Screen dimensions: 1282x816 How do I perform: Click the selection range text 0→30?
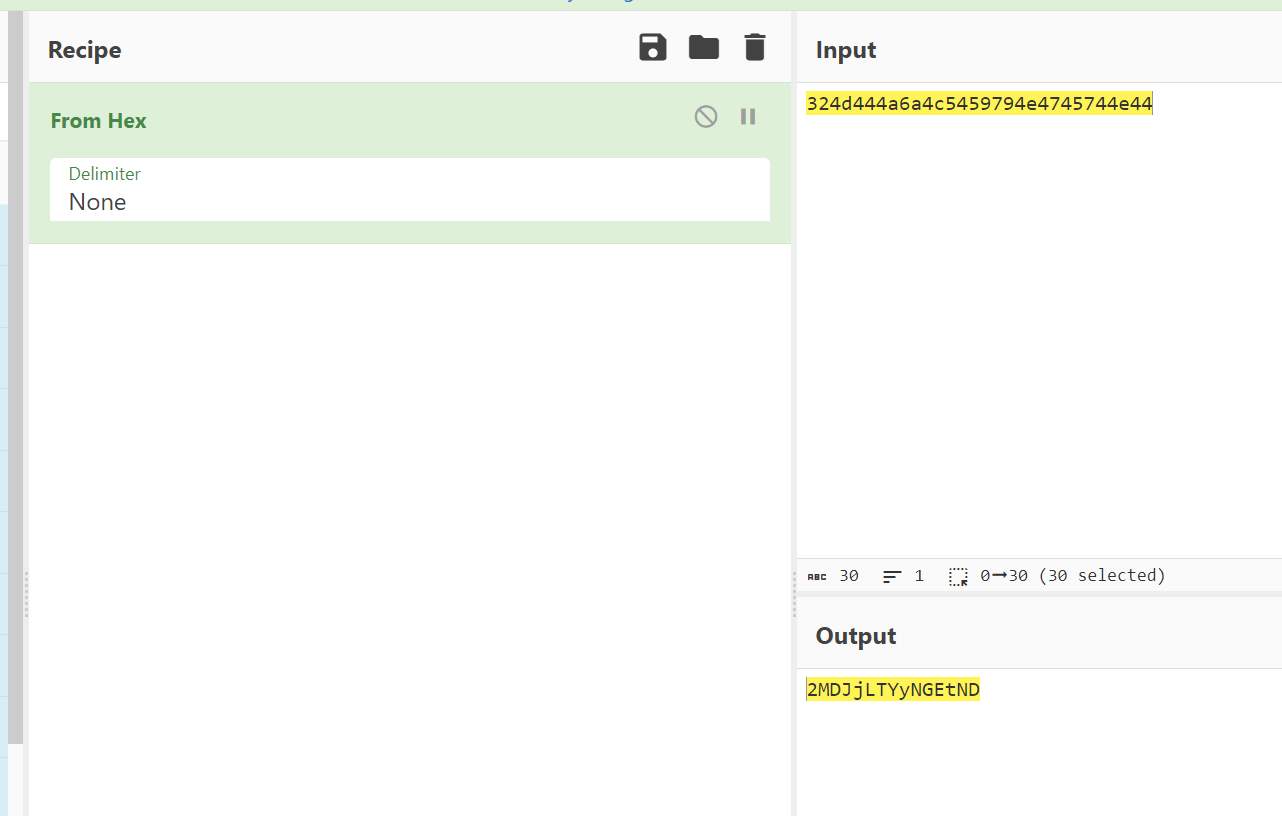(x=1004, y=576)
